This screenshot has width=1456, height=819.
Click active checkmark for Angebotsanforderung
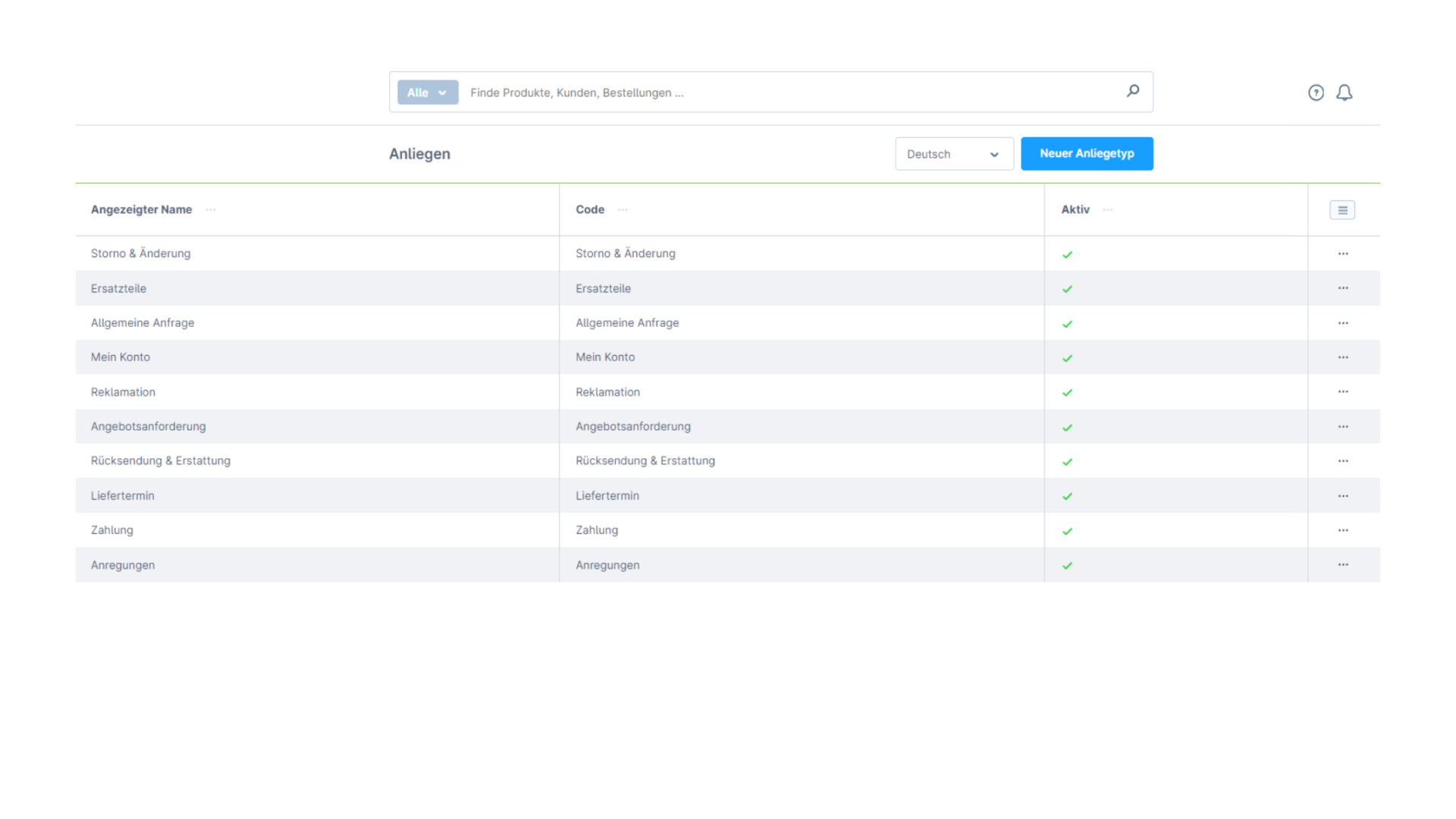tap(1067, 428)
